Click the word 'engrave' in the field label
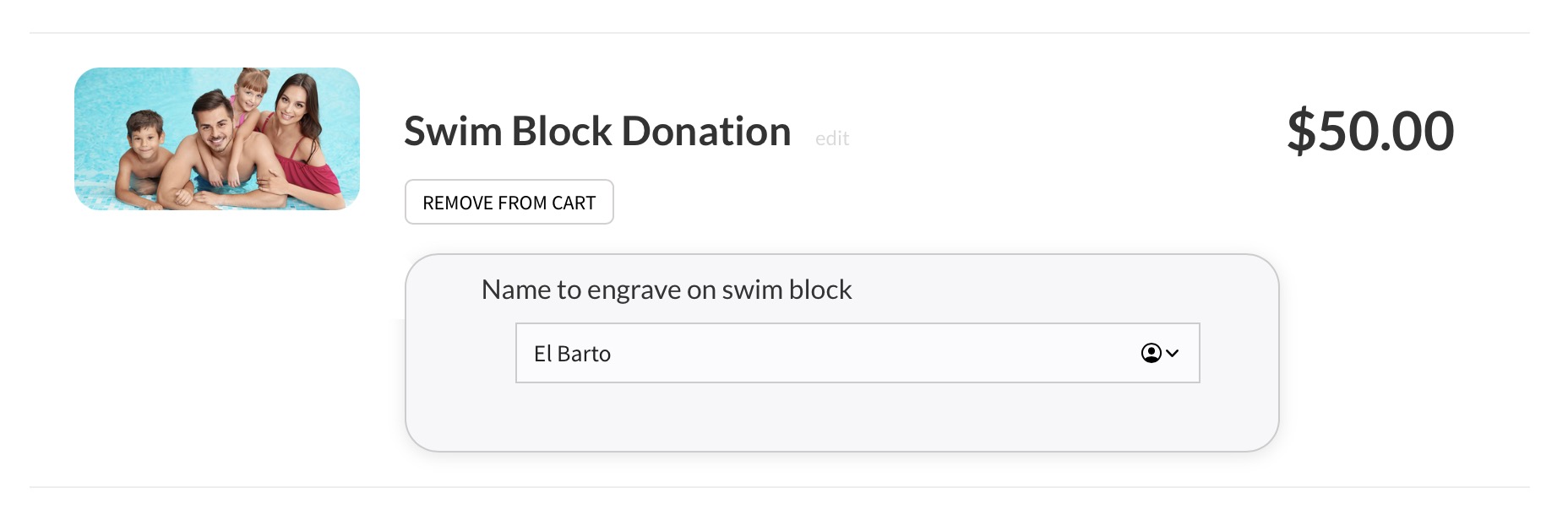 click(x=634, y=290)
